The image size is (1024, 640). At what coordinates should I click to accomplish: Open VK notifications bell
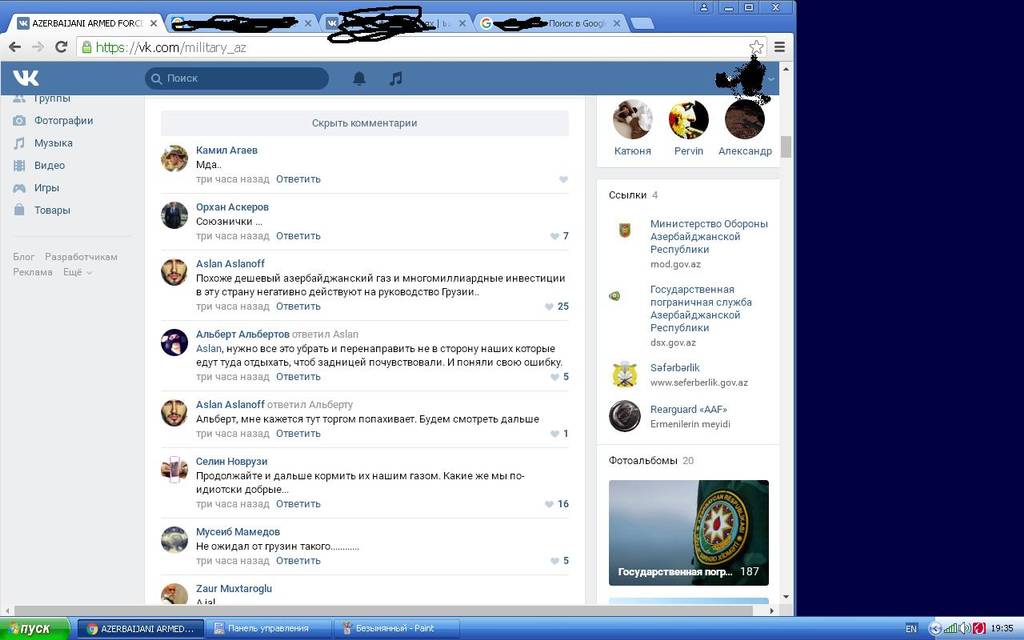(x=359, y=78)
